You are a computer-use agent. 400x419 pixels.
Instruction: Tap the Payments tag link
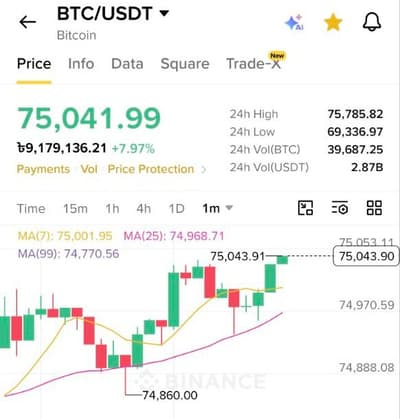43,169
